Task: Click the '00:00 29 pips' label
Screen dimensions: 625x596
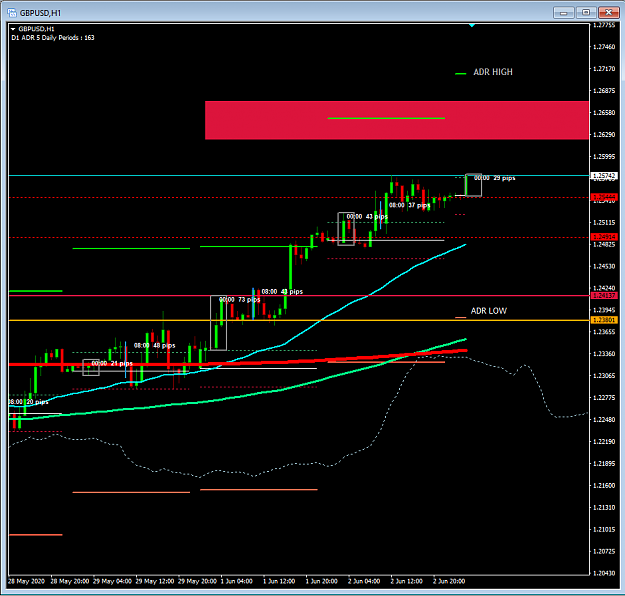Action: [x=494, y=178]
